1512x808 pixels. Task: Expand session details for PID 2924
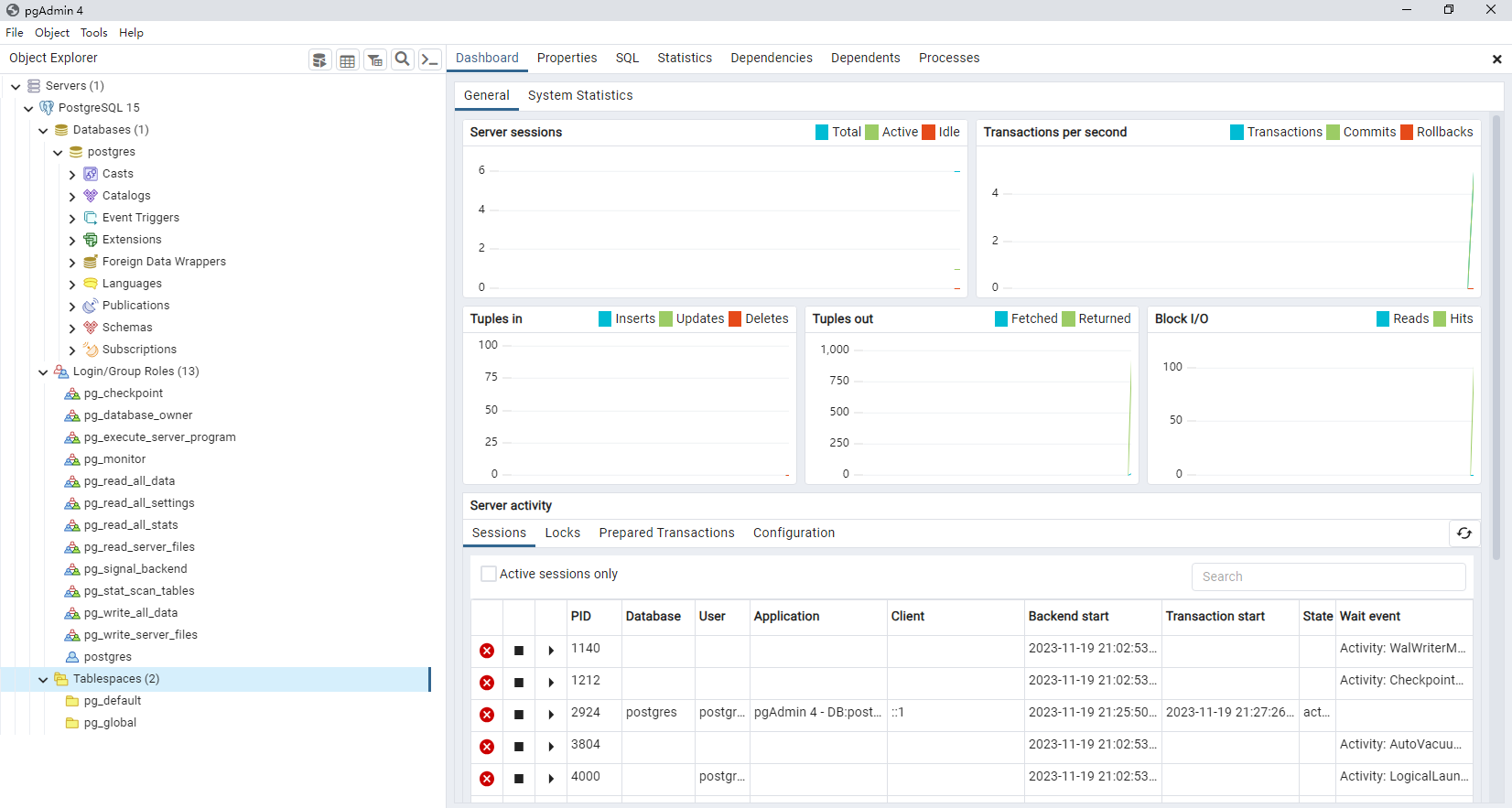(551, 715)
